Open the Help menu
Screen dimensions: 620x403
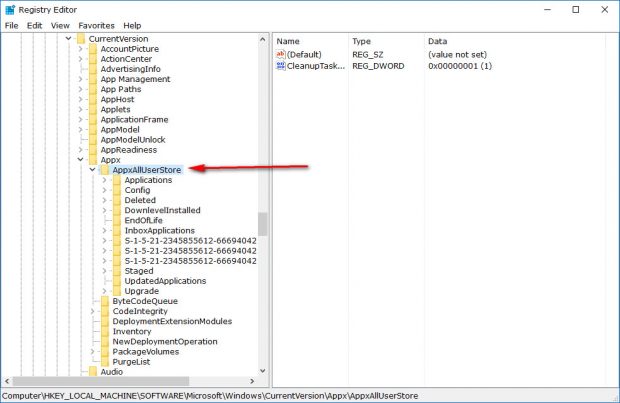pyautogui.click(x=132, y=25)
